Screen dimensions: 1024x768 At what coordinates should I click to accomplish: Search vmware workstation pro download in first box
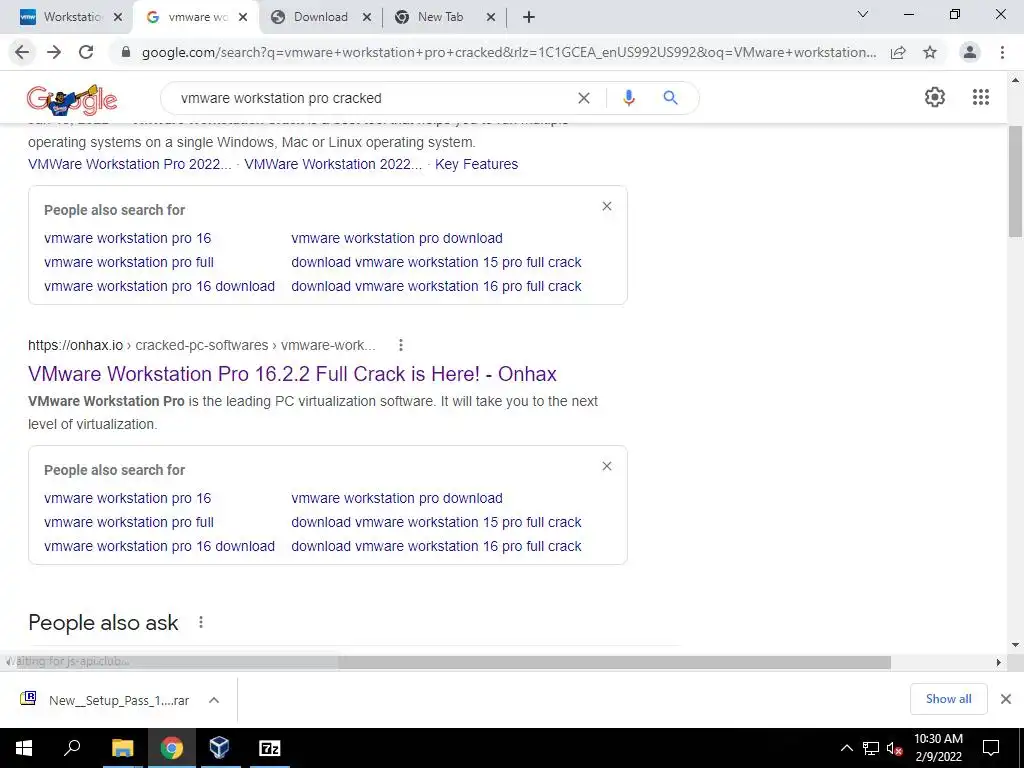[x=397, y=238]
